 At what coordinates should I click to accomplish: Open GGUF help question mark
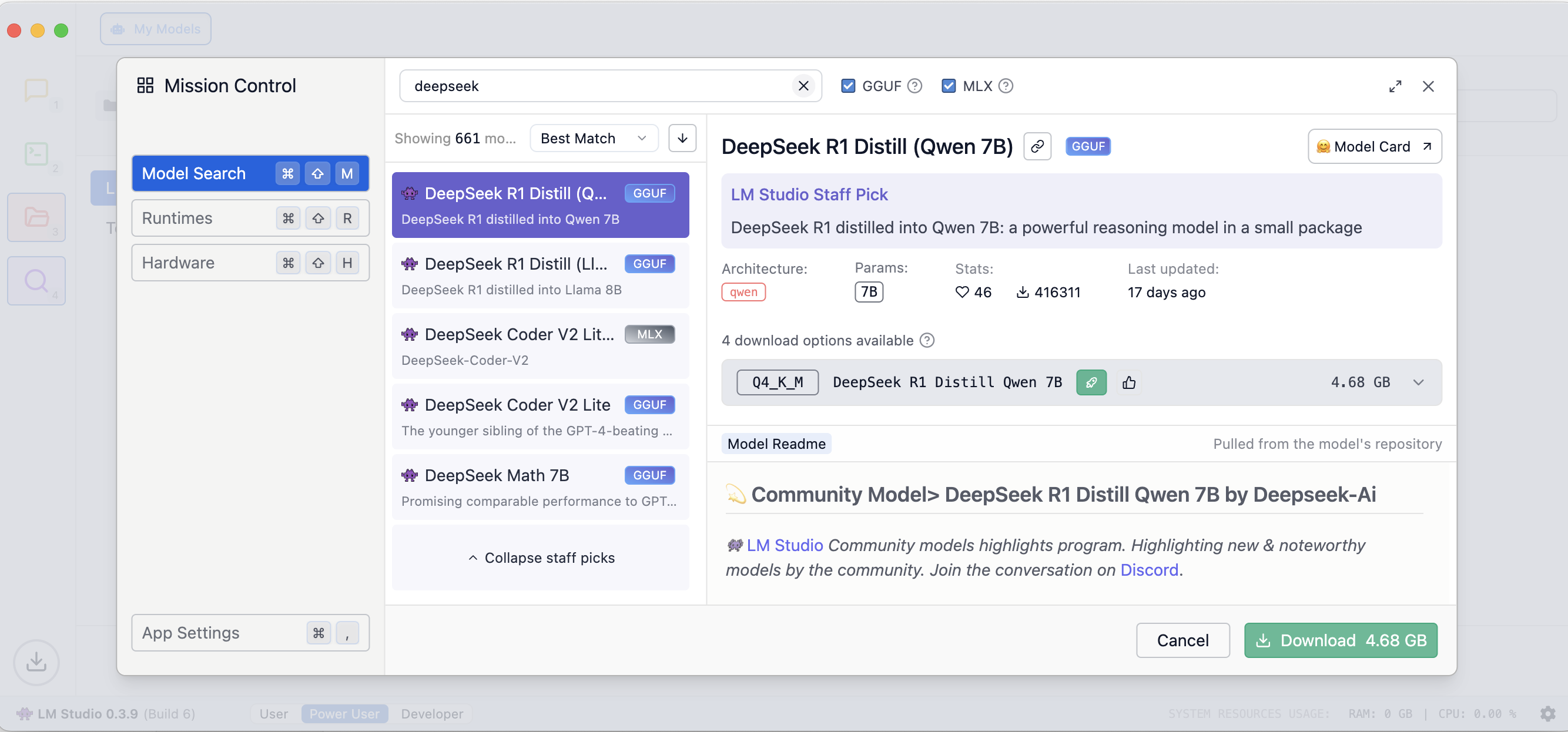914,86
